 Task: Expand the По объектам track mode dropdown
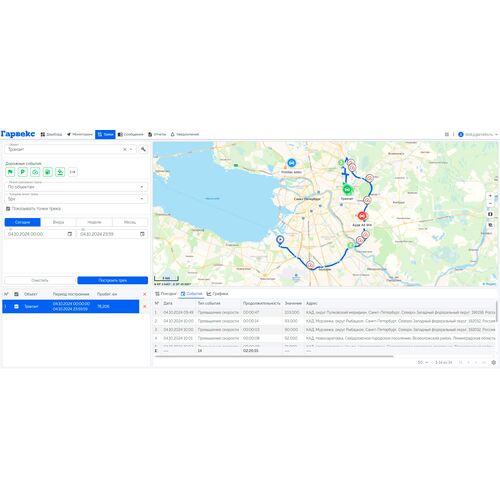[x=76, y=187]
